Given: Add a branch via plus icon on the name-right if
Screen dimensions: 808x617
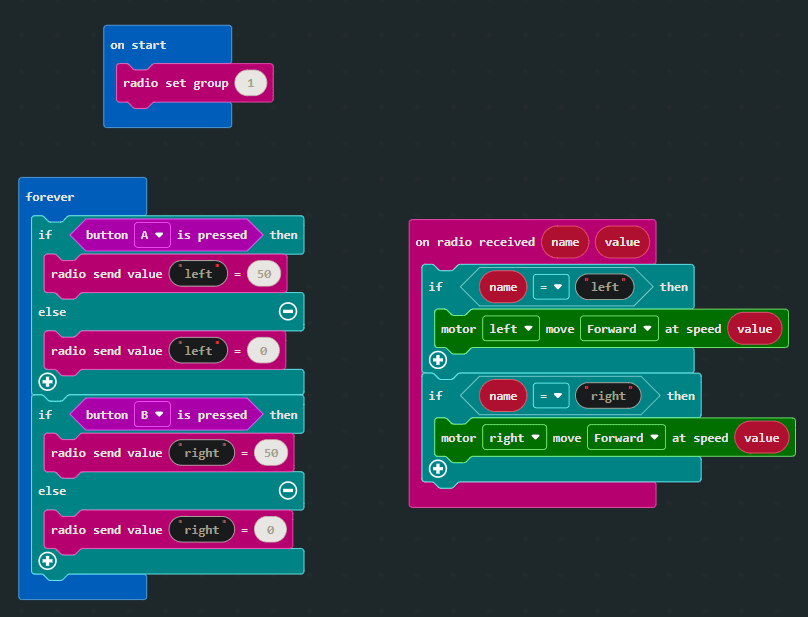Looking at the screenshot, I should tap(437, 468).
